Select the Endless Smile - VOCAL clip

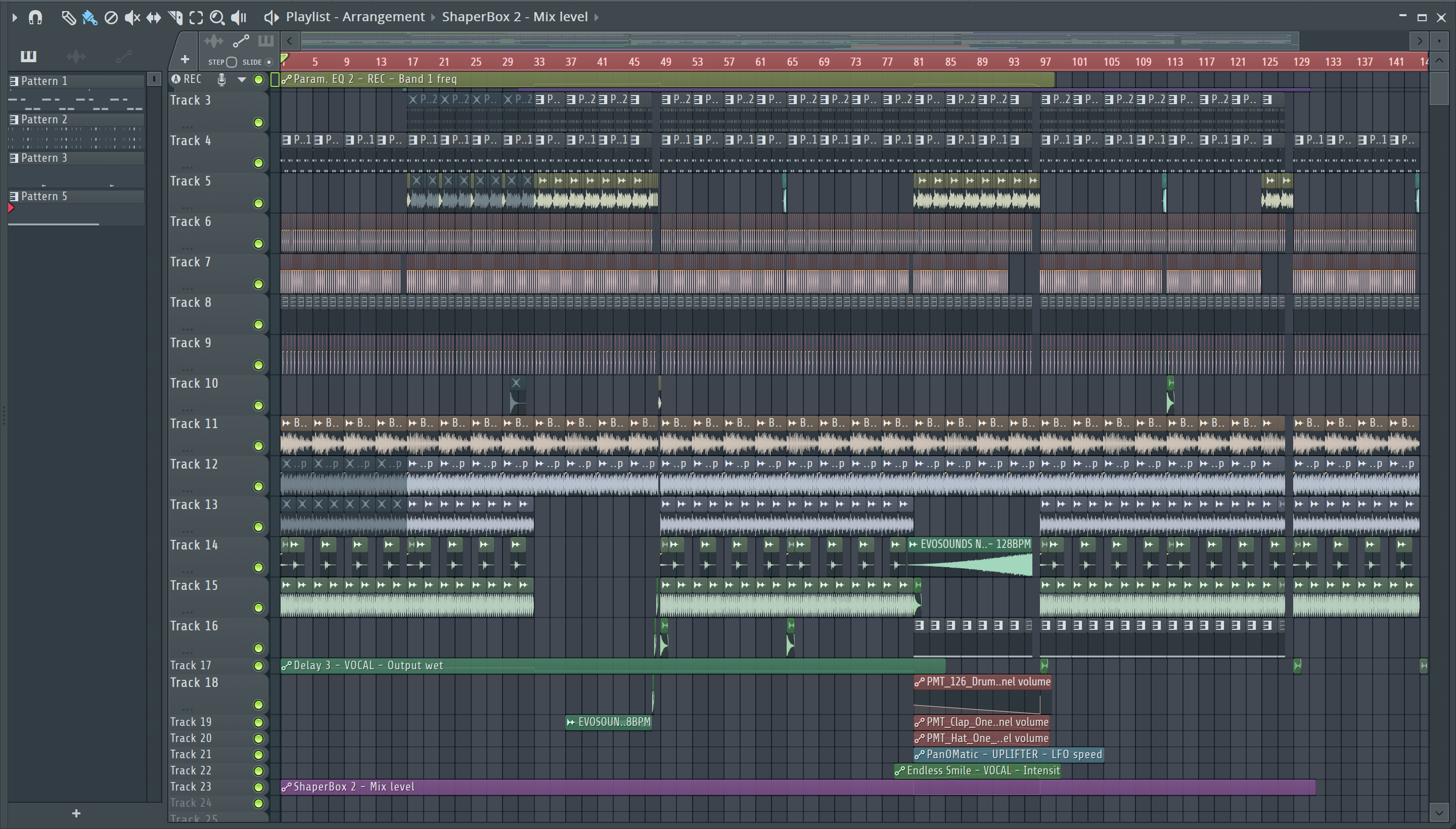pyautogui.click(x=977, y=770)
